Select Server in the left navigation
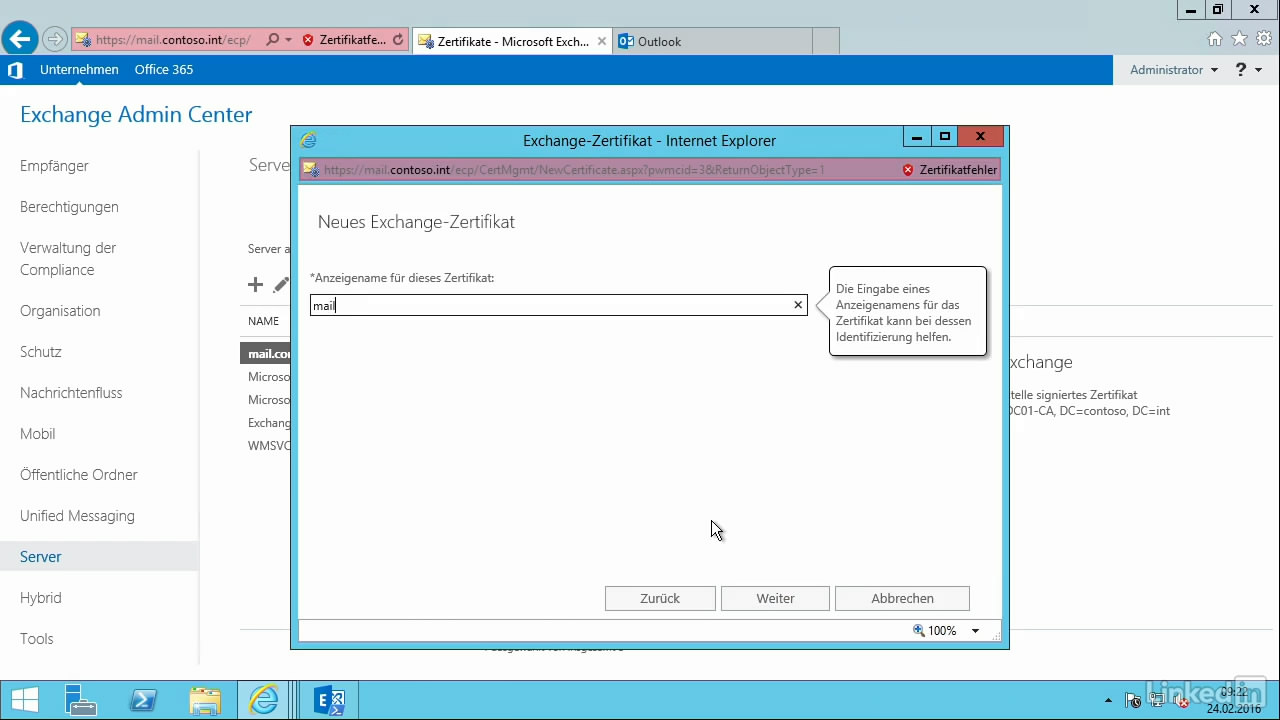 99,557
